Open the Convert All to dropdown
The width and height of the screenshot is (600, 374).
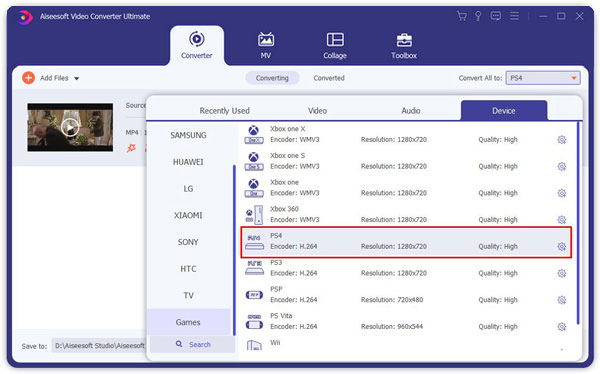(543, 78)
